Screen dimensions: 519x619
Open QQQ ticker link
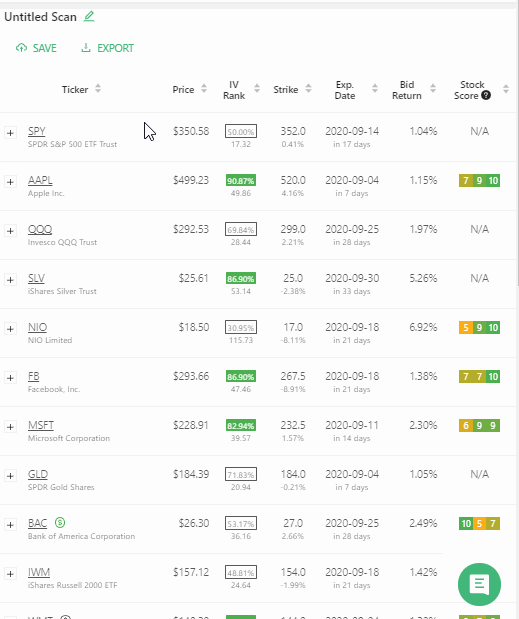40,229
